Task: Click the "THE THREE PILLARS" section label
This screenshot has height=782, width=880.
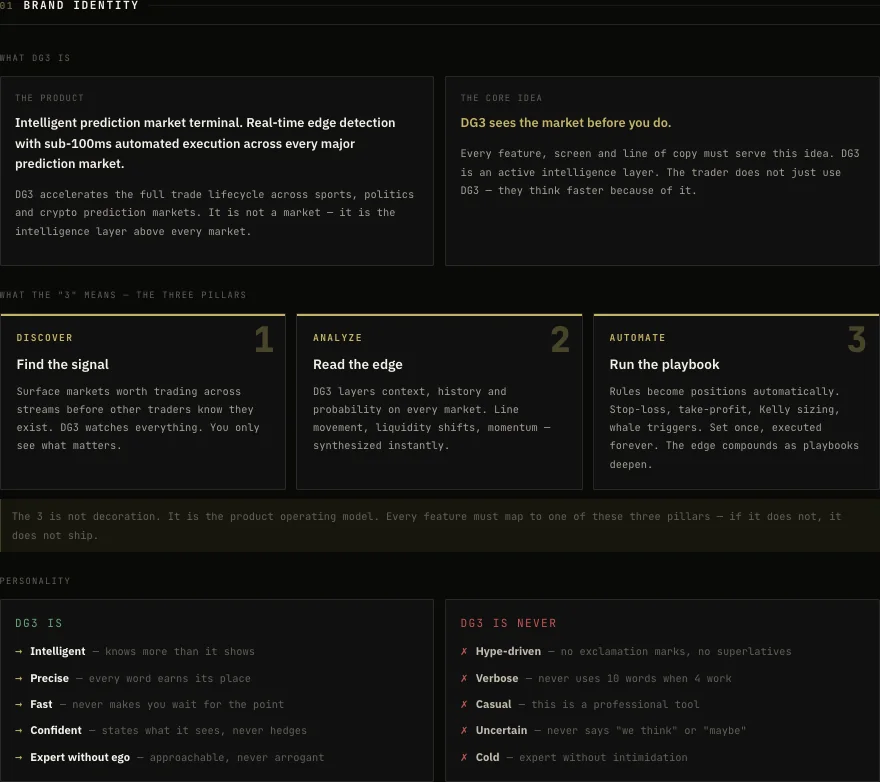Action: [x=191, y=295]
